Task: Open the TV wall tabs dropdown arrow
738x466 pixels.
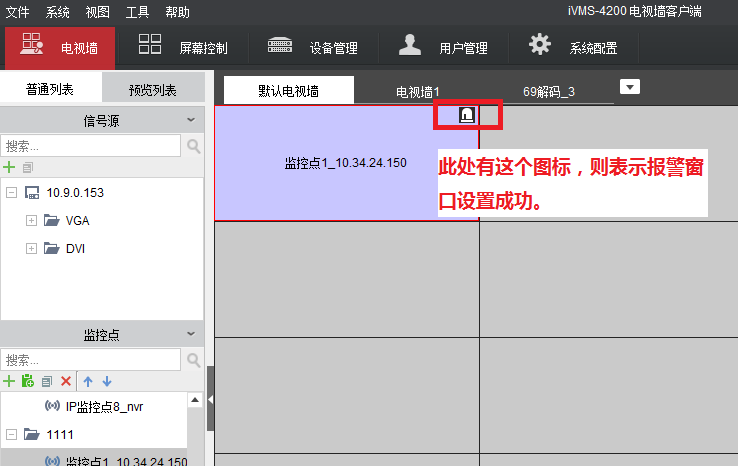Action: [629, 87]
